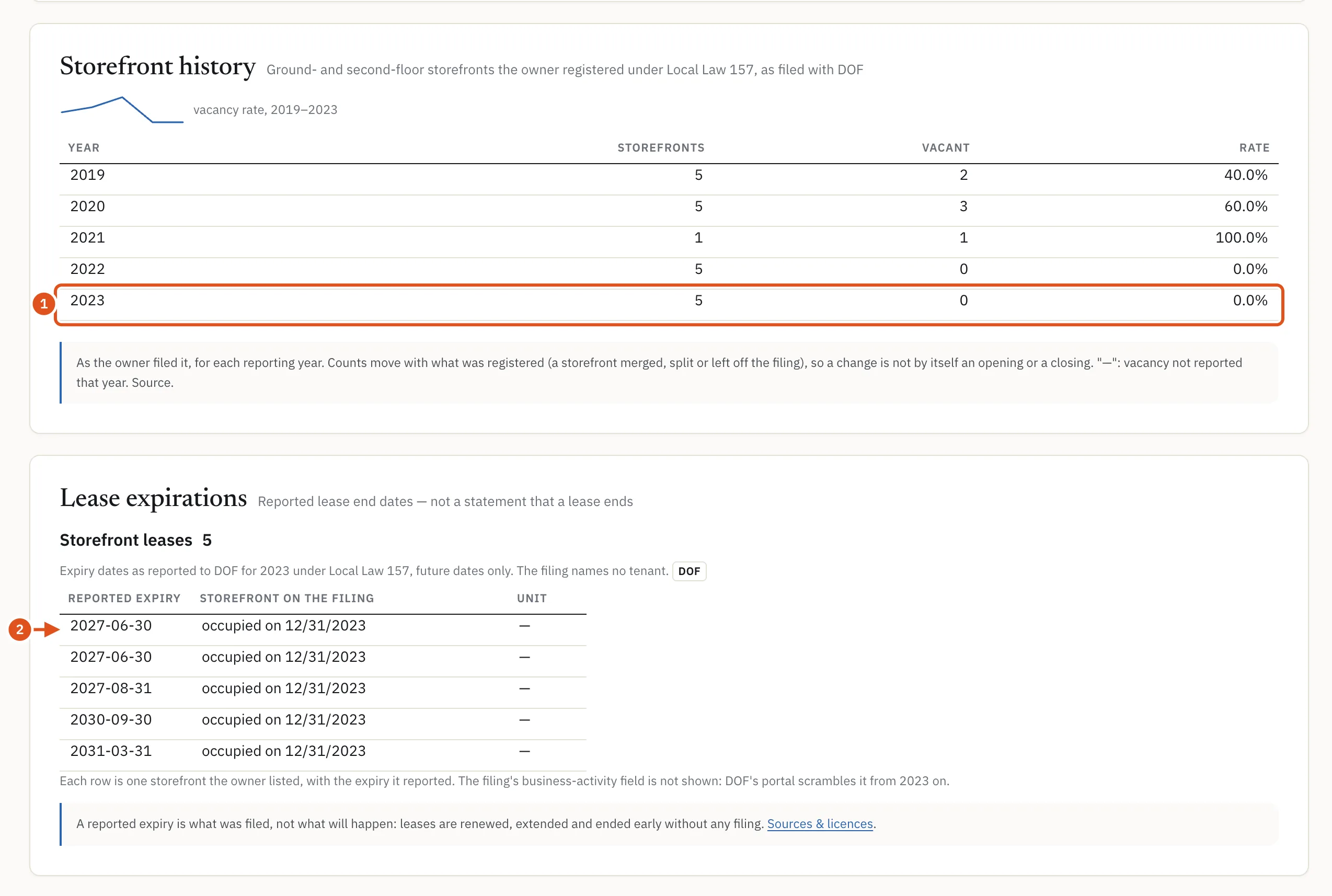Screen dimensions: 1332x896
Task: Click the storefront count 5 in the 2019 row
Action: coord(698,175)
